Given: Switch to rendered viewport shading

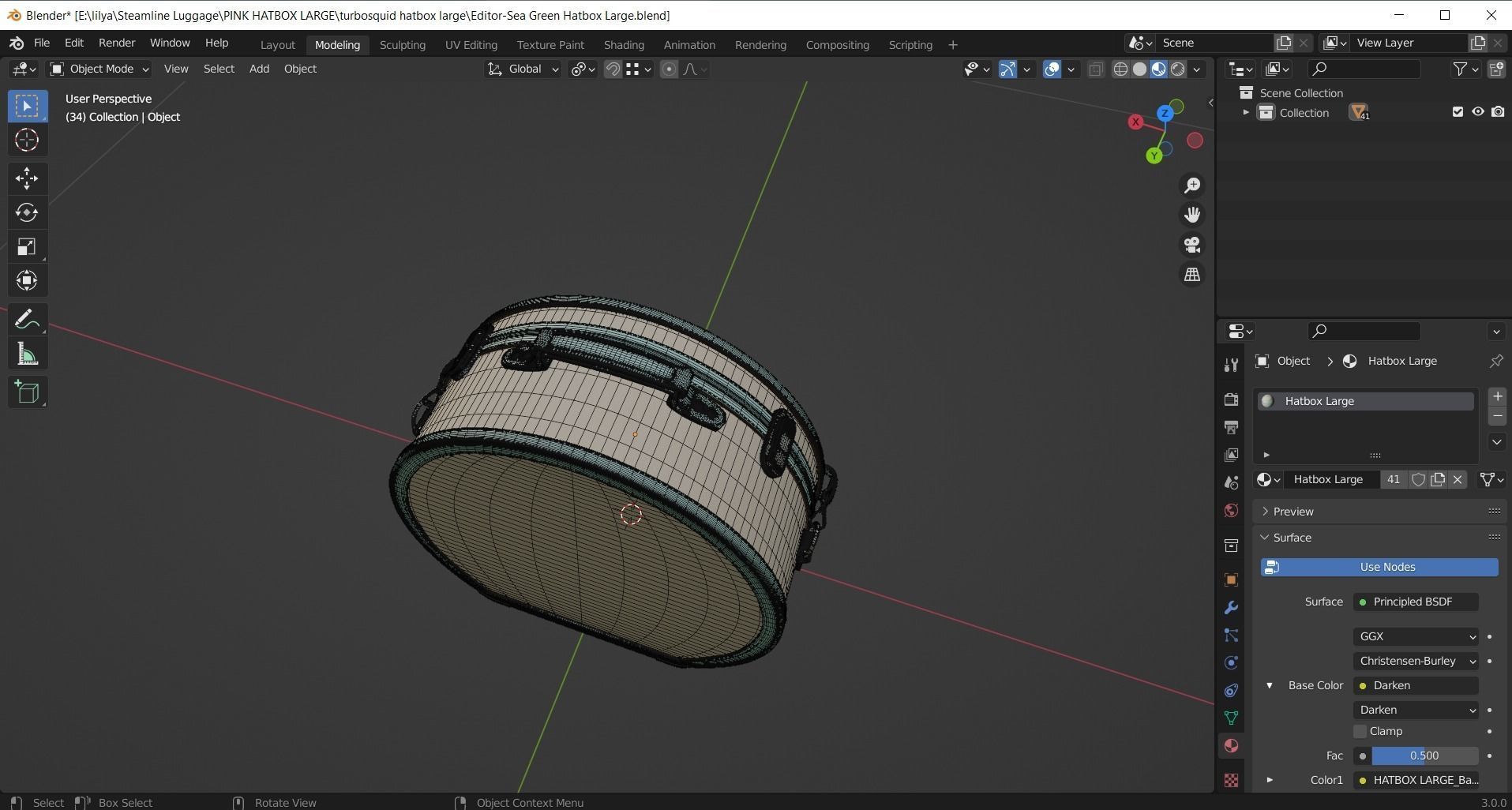Looking at the screenshot, I should click(1178, 69).
